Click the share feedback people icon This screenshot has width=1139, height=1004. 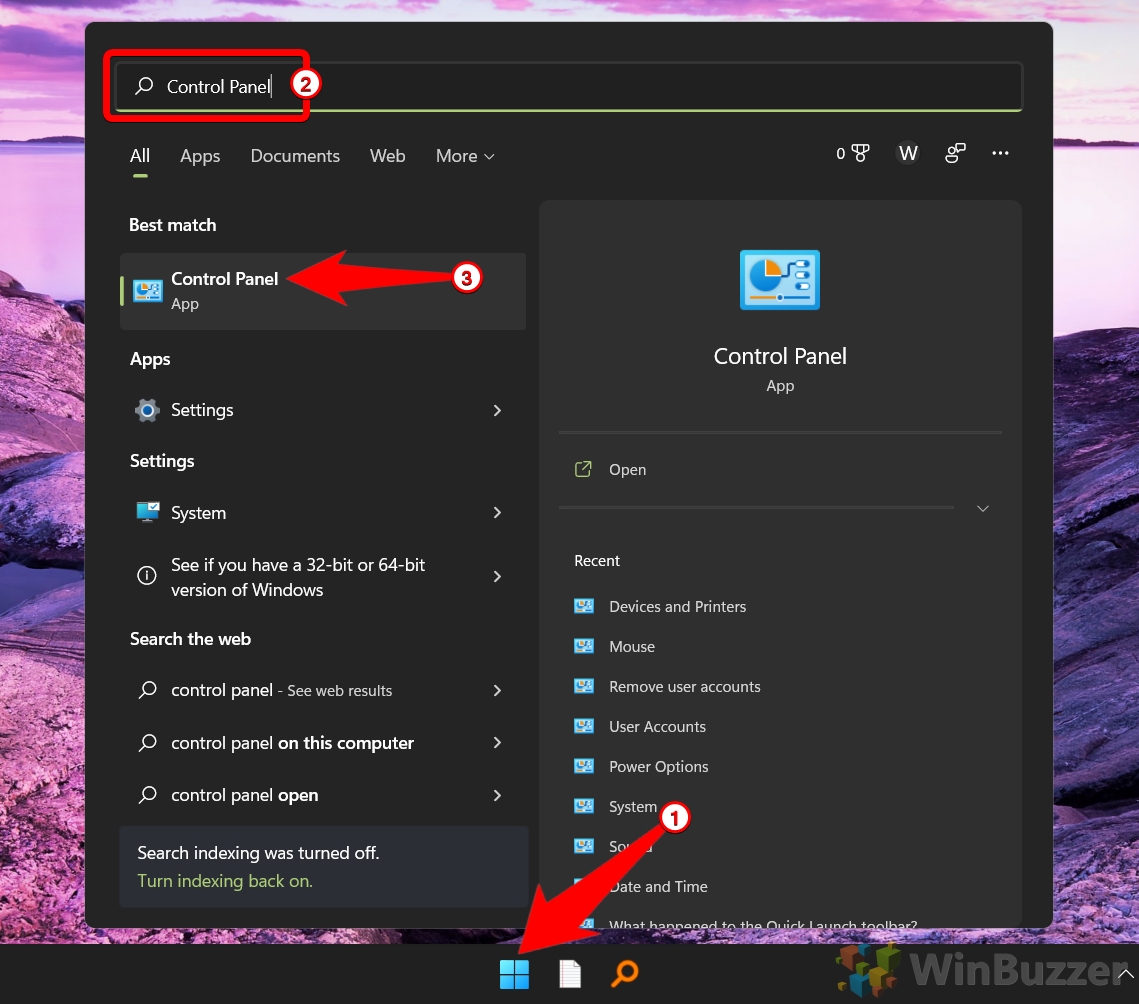[955, 153]
